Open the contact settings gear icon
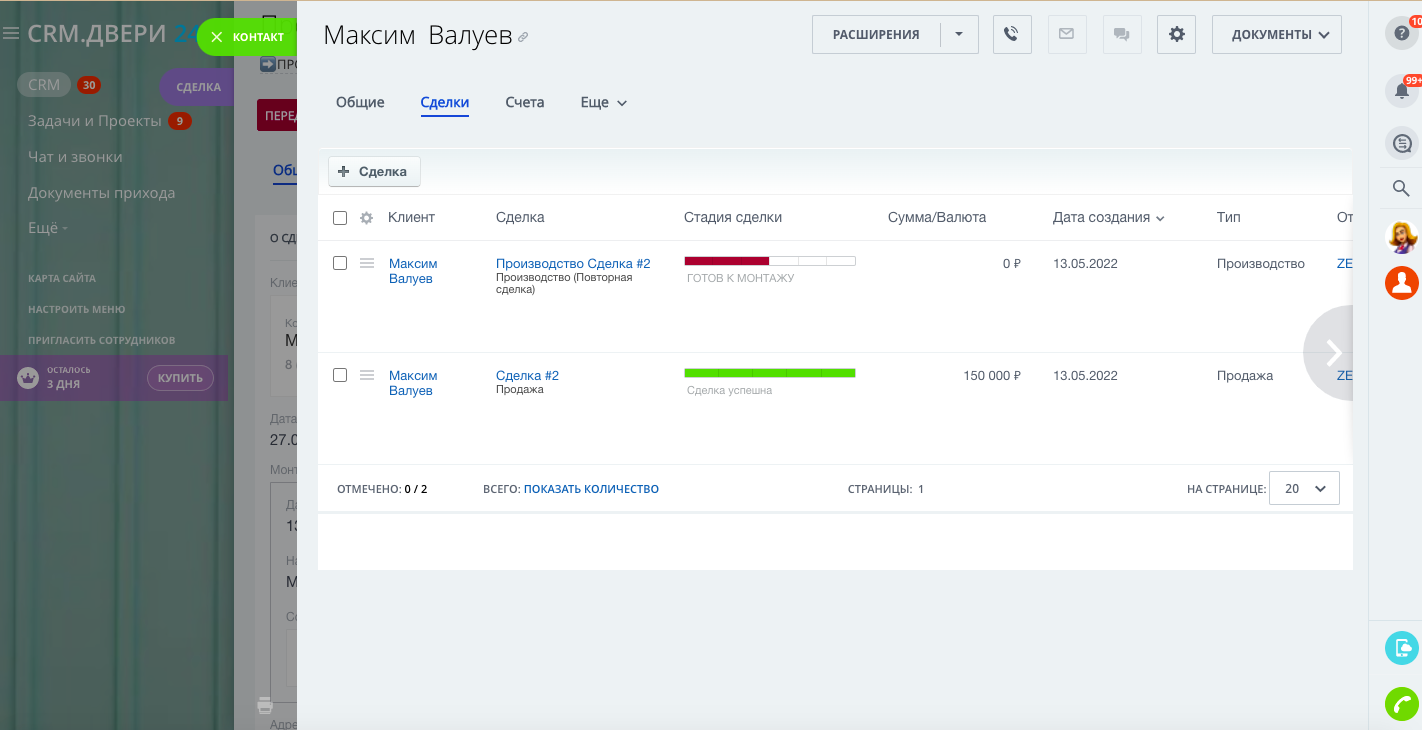Image resolution: width=1422 pixels, height=730 pixels. pos(1176,34)
